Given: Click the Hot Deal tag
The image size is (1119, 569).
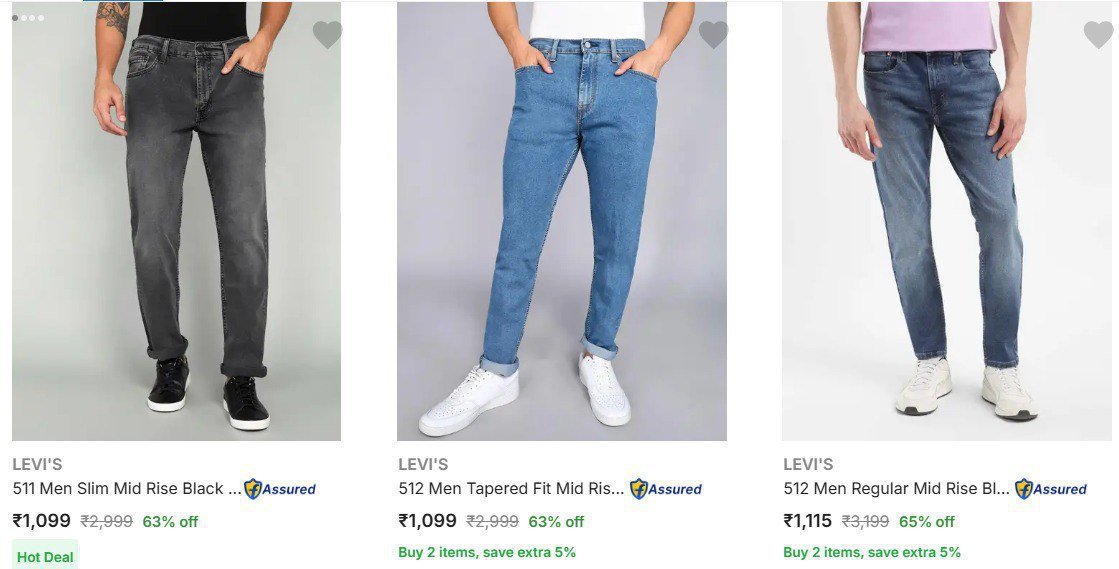Looking at the screenshot, I should [46, 556].
